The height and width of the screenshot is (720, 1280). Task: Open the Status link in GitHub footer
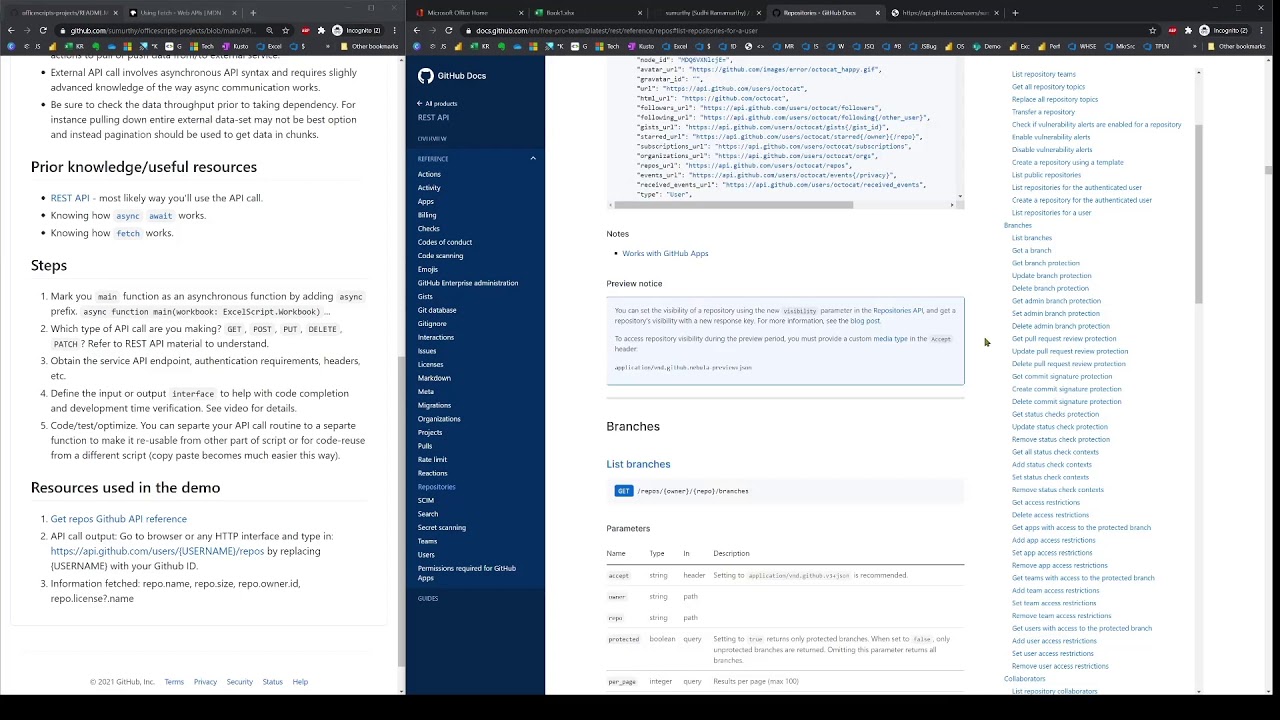[x=272, y=682]
